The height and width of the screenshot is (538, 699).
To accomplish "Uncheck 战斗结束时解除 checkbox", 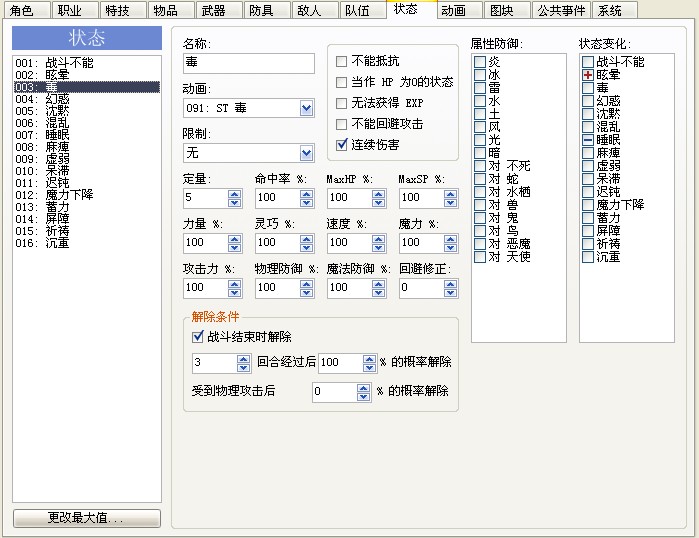I will 197,337.
